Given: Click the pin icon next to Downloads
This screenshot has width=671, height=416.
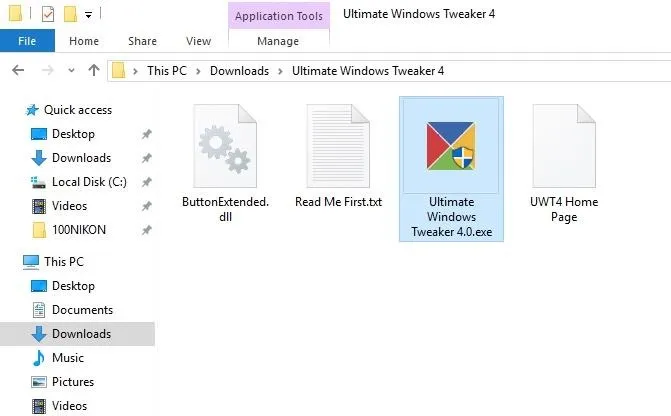Looking at the screenshot, I should coord(146,158).
